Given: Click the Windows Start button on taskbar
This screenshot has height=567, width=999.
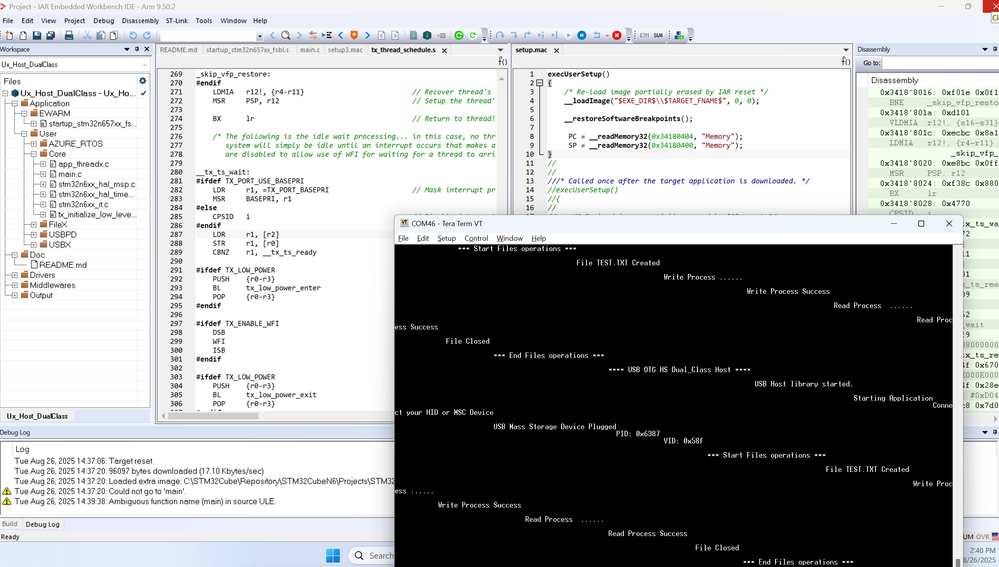Looking at the screenshot, I should coord(333,556).
